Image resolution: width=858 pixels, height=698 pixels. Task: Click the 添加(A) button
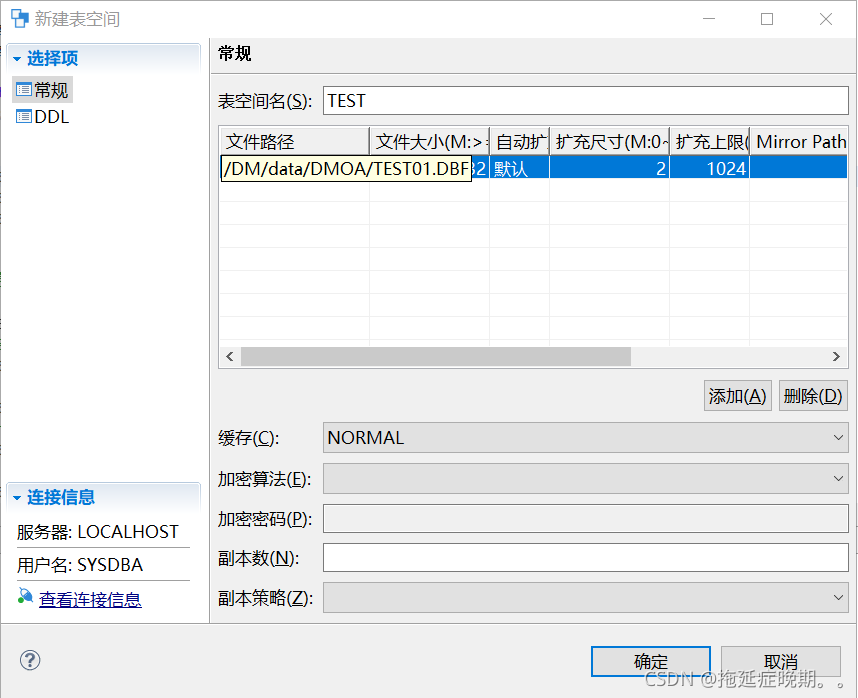[x=738, y=395]
